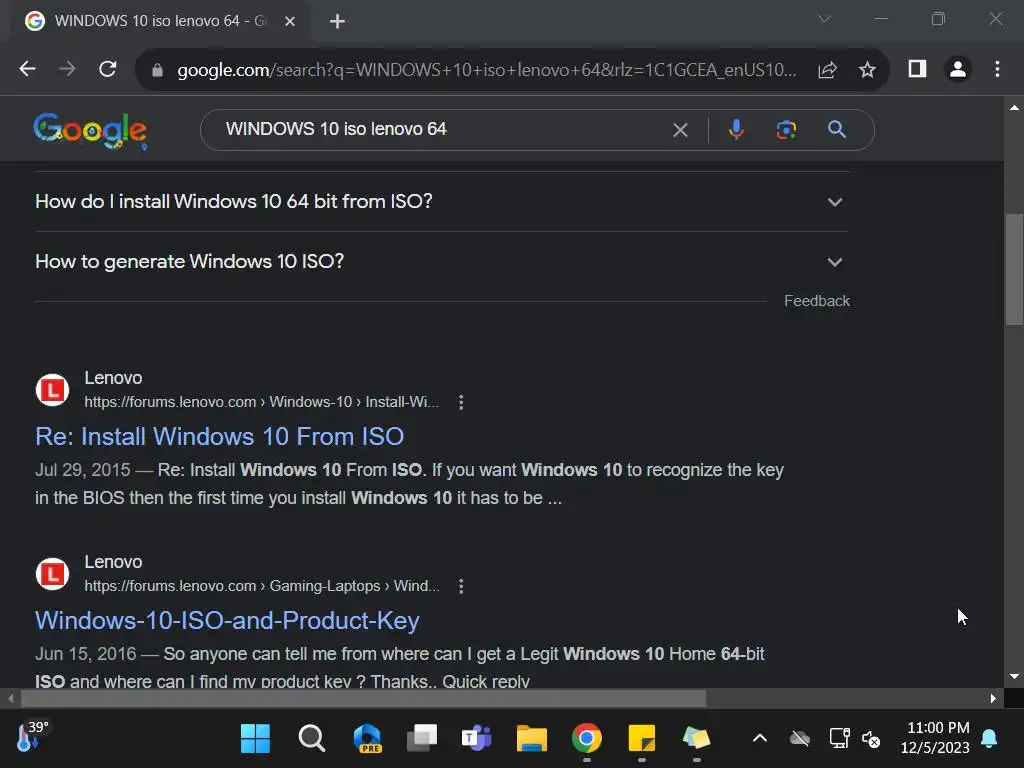The image size is (1024, 768).
Task: Open "Windows-10-ISO-and-Product-Key" result
Action: [x=227, y=620]
